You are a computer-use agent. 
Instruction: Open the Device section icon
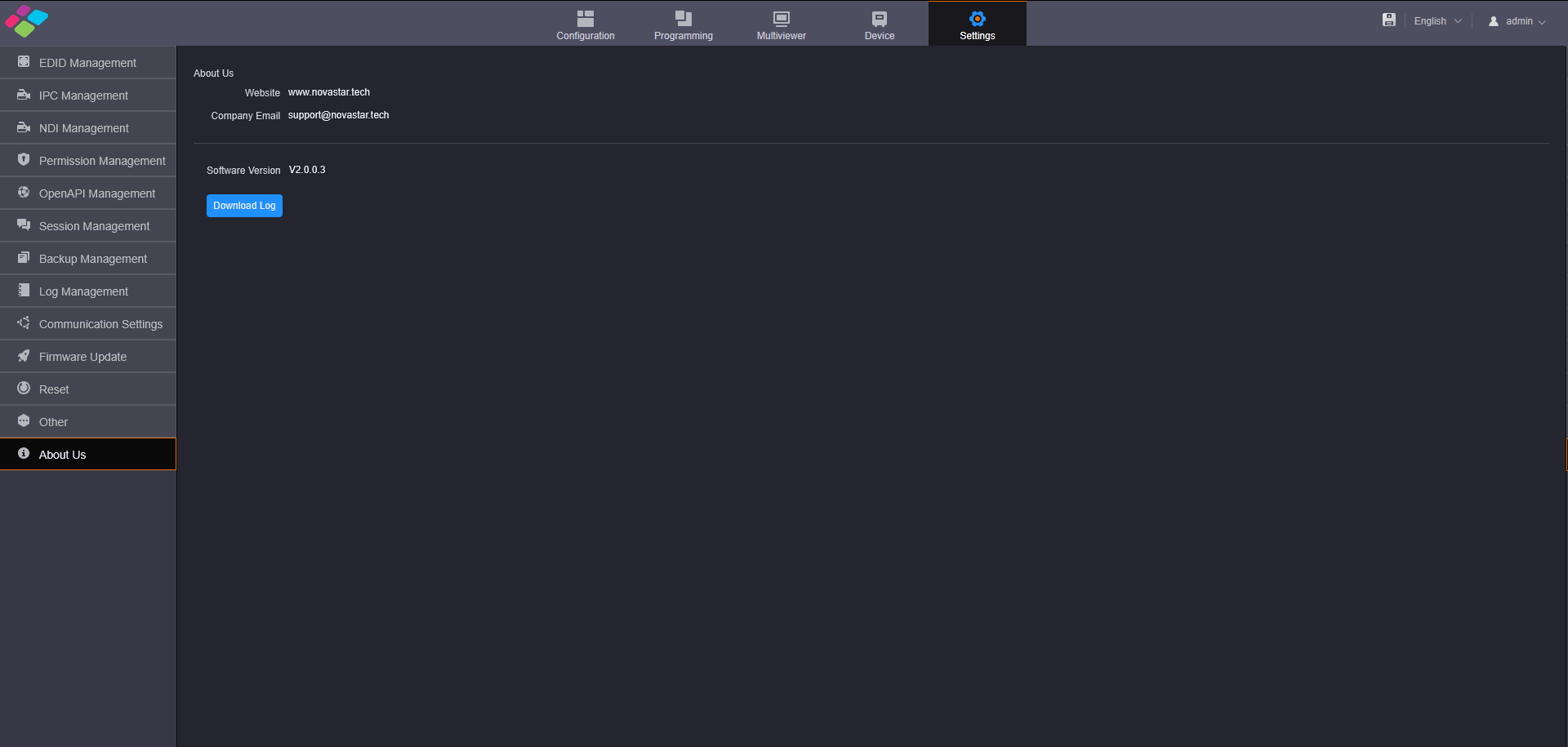[x=880, y=18]
